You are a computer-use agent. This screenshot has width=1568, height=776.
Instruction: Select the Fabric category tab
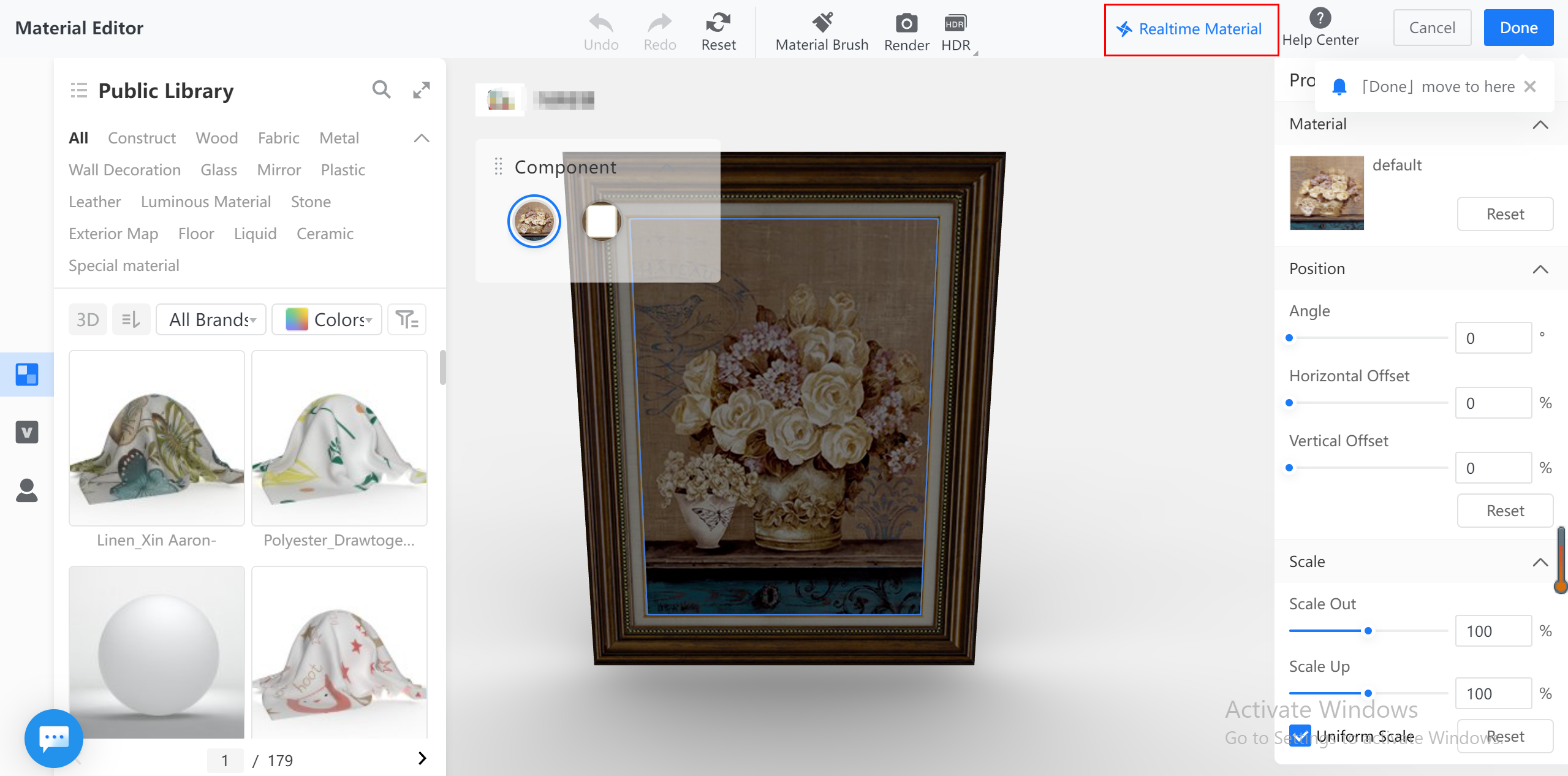(x=278, y=138)
